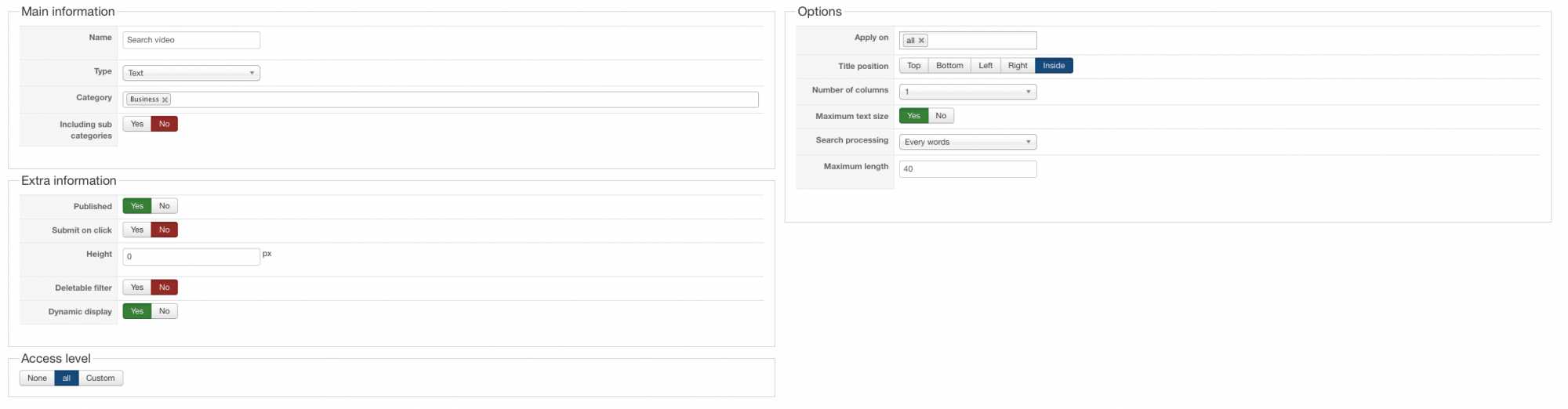This screenshot has height=409, width=1568.
Task: Focus the Height input field
Action: [191, 256]
